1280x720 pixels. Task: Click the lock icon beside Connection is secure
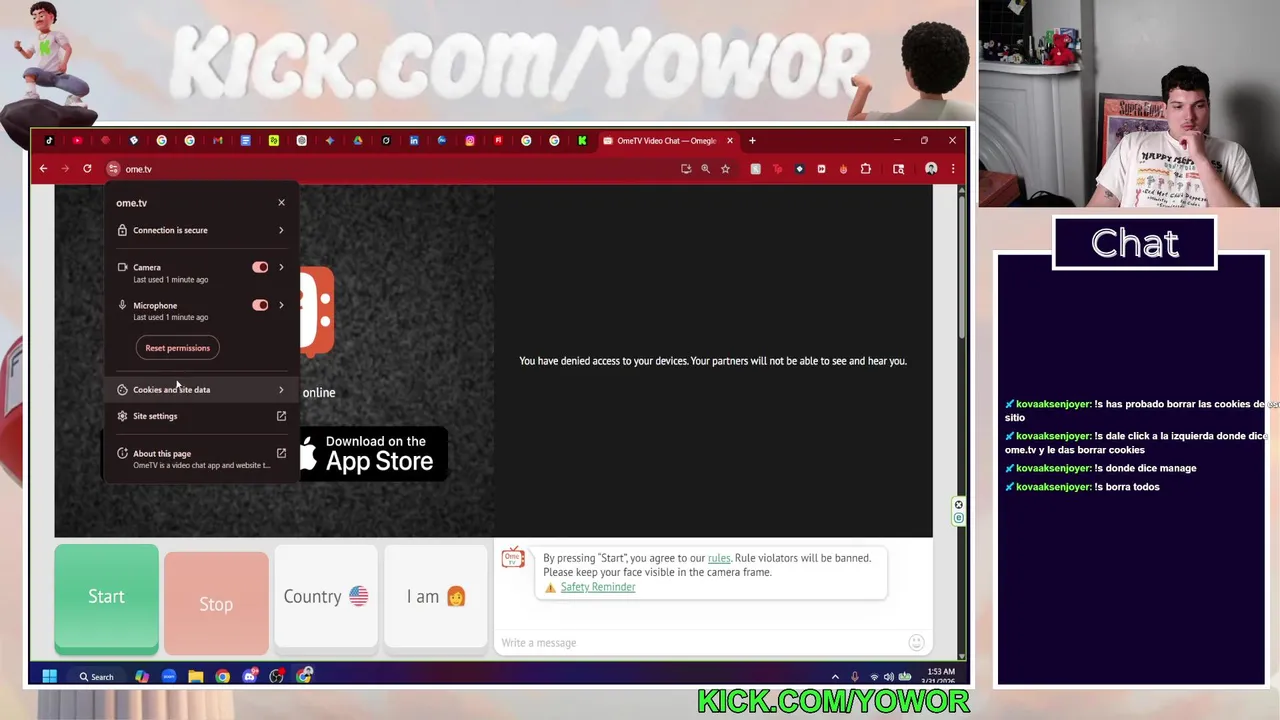pyautogui.click(x=122, y=230)
